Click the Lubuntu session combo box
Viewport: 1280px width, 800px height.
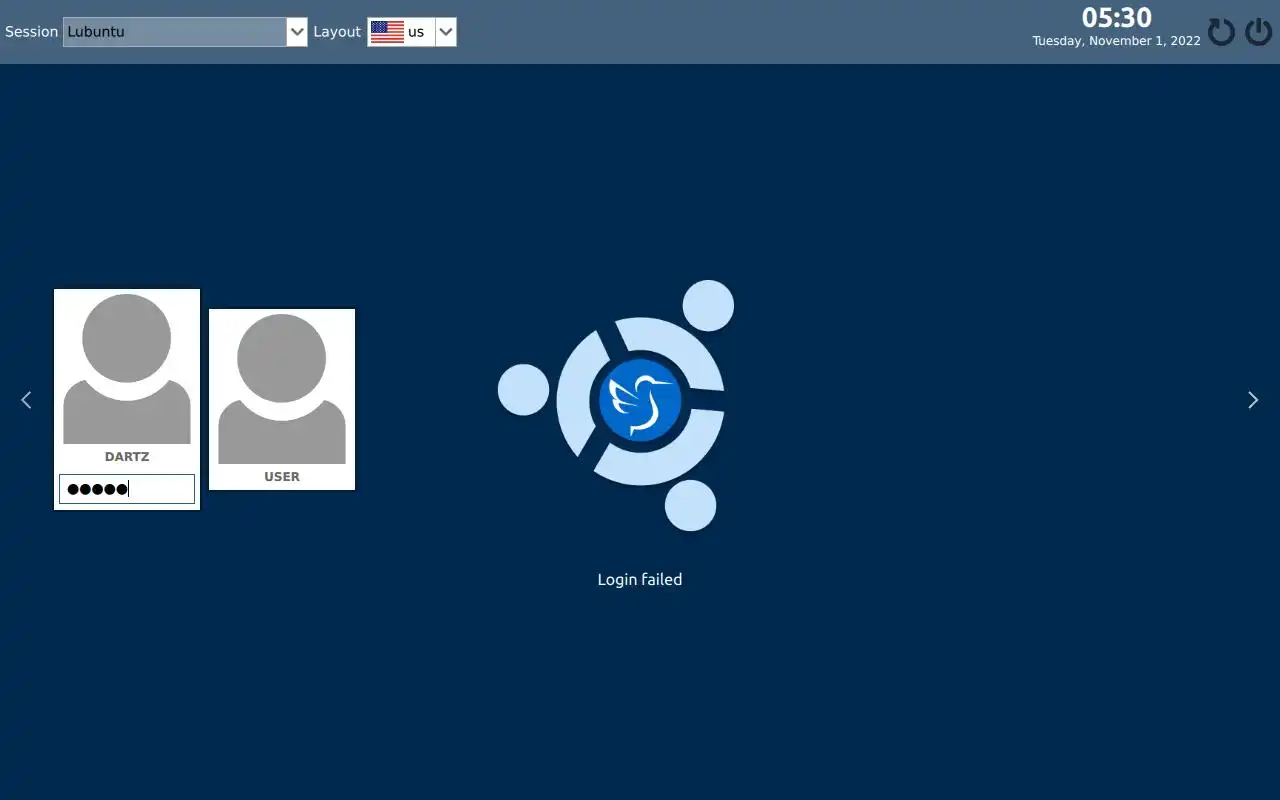click(x=185, y=32)
